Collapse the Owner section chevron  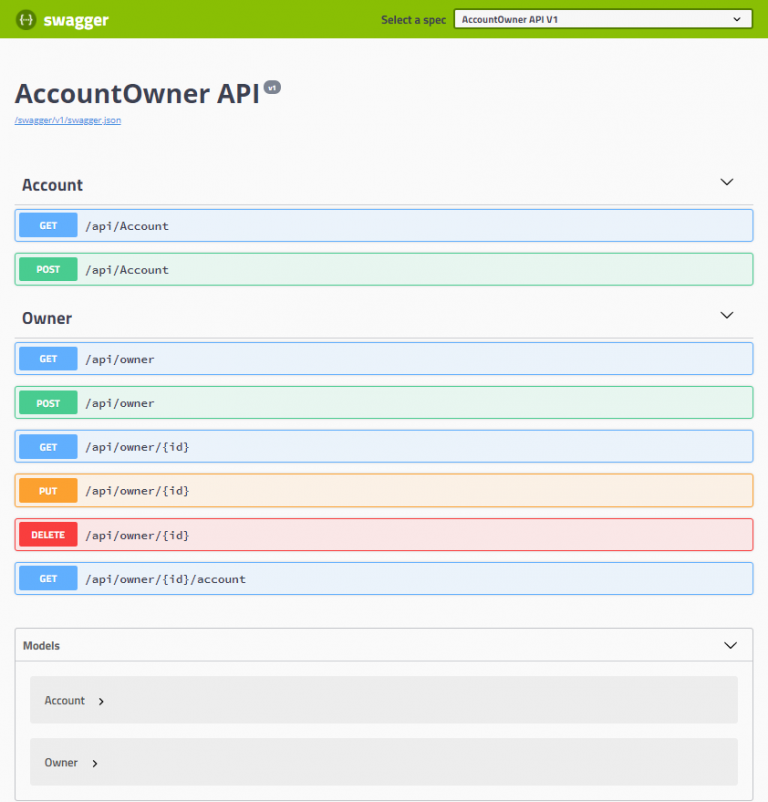point(727,316)
